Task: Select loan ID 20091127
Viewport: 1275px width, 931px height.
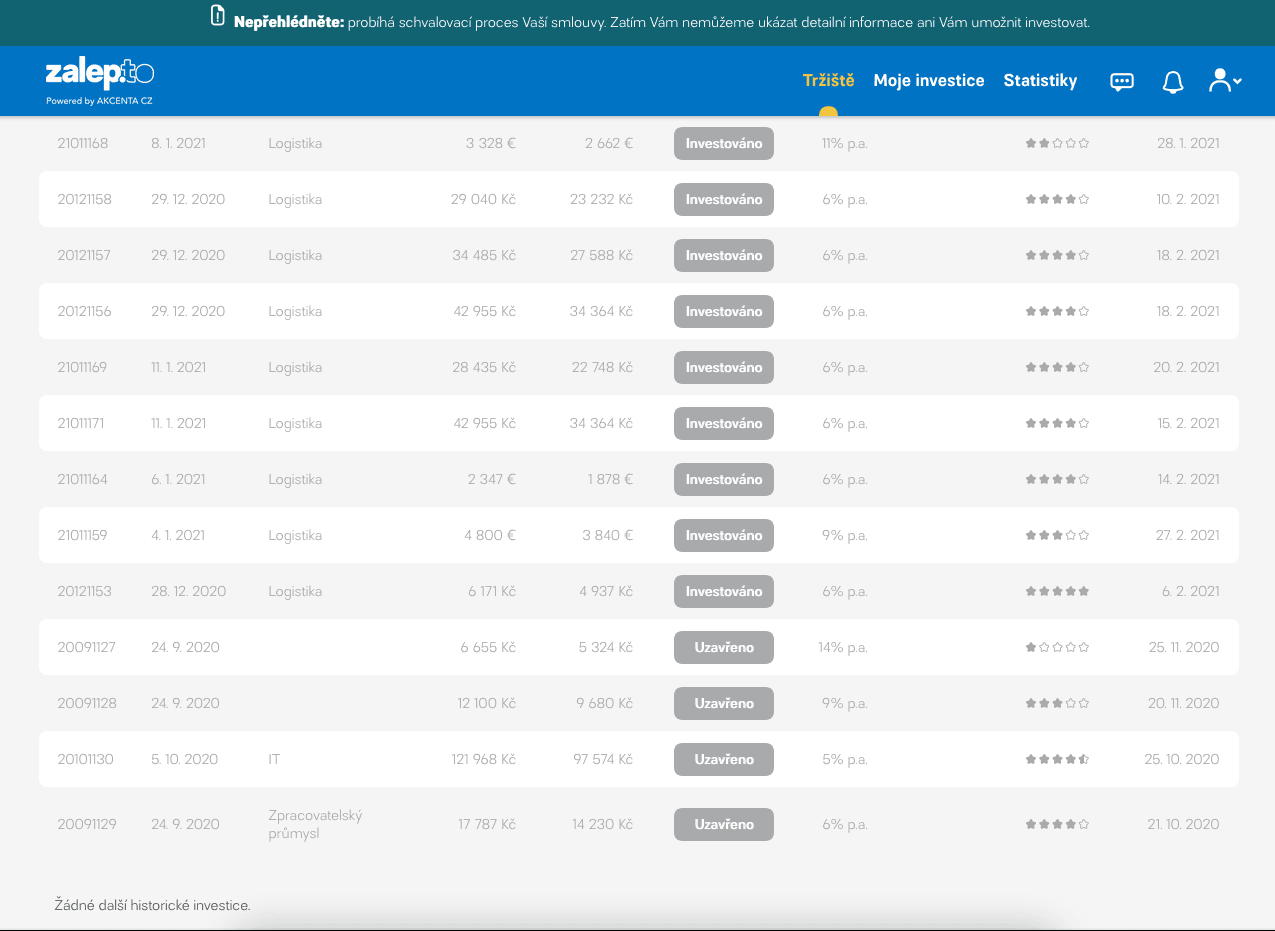Action: [x=87, y=647]
